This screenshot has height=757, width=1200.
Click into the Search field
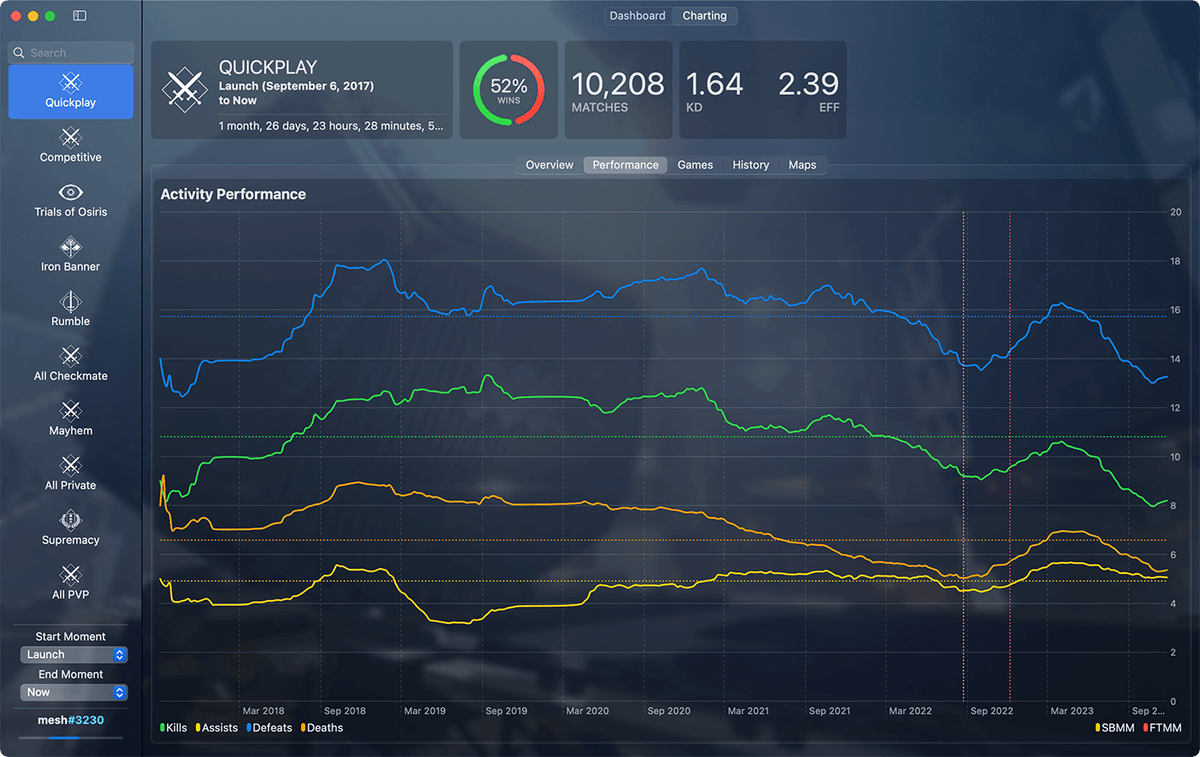tap(70, 53)
